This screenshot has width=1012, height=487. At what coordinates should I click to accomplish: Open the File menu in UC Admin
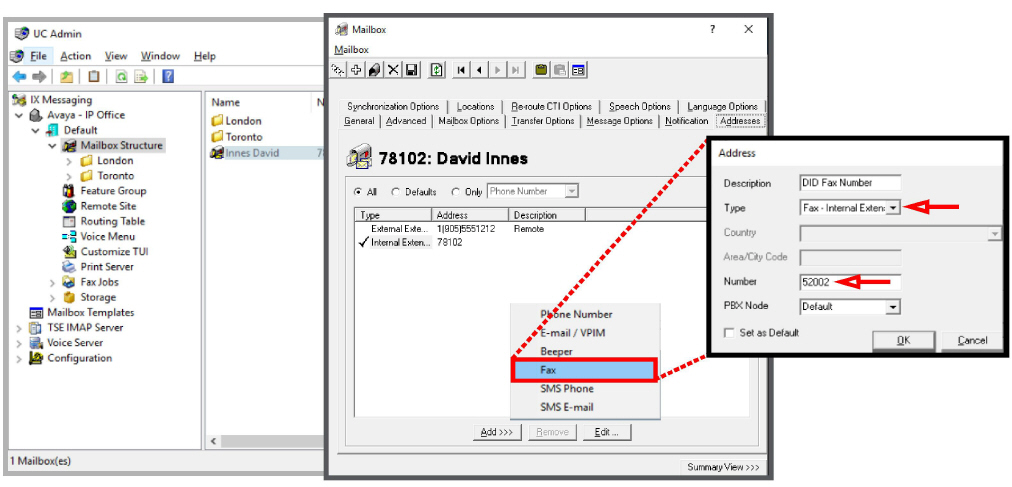coord(38,56)
